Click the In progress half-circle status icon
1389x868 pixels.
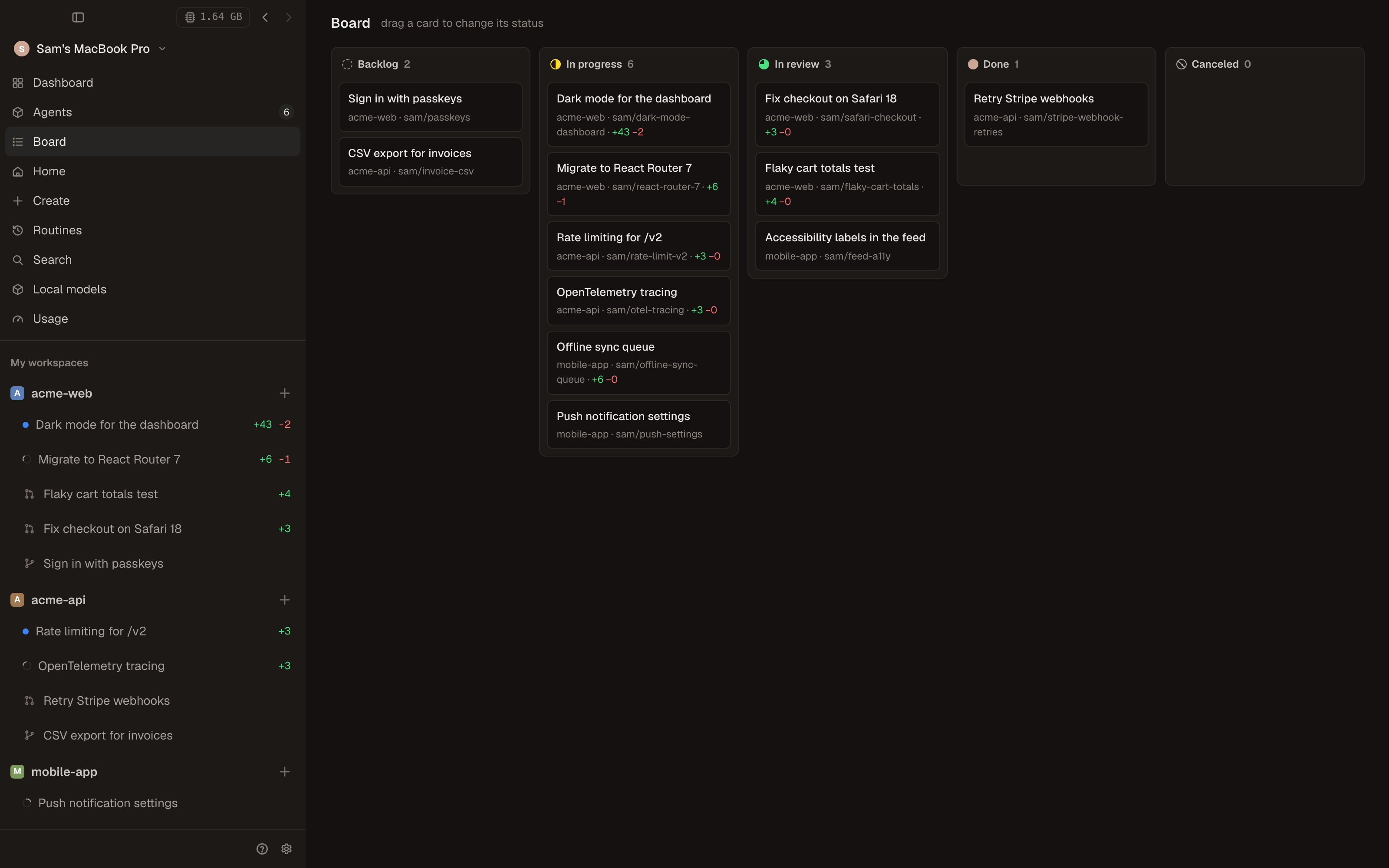pos(555,64)
